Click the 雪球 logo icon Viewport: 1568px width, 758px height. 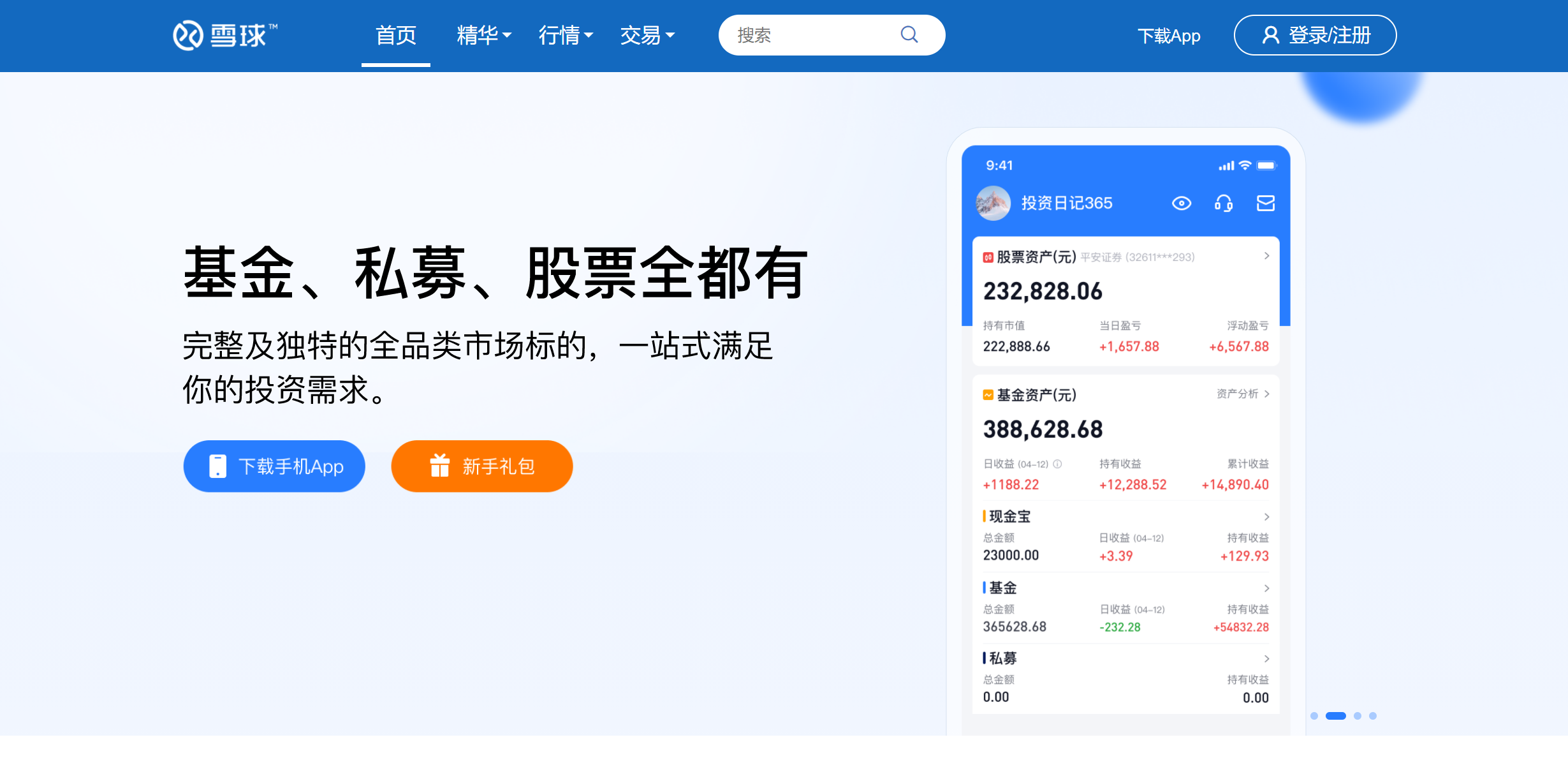(188, 34)
